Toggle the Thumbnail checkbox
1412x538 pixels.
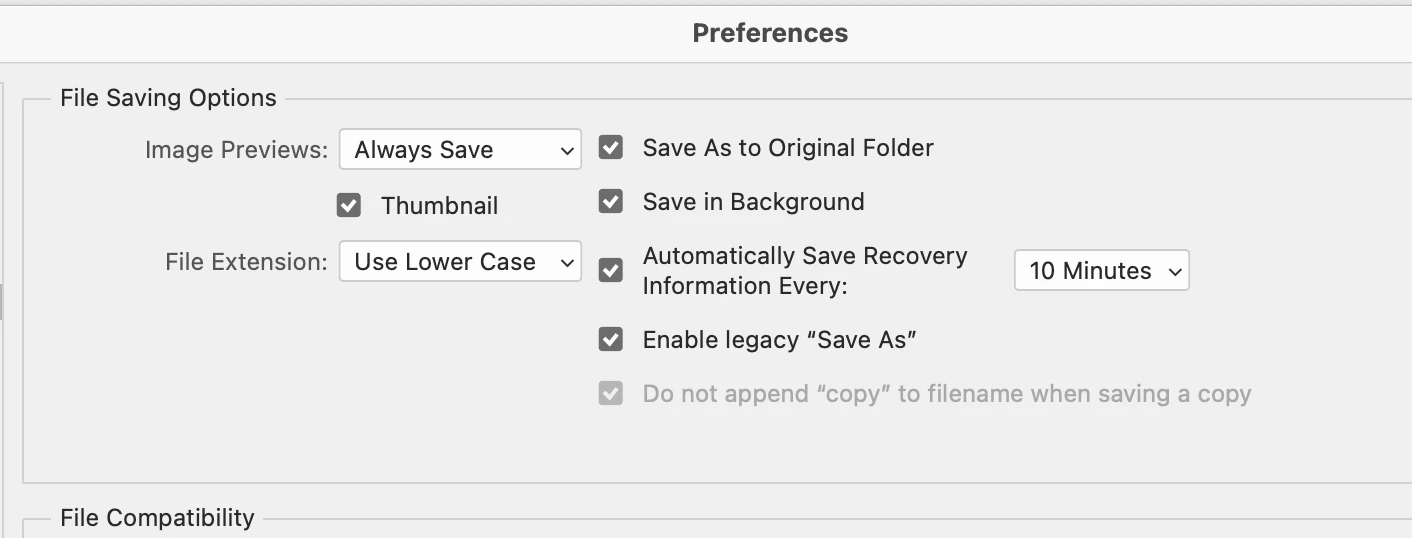pos(348,206)
